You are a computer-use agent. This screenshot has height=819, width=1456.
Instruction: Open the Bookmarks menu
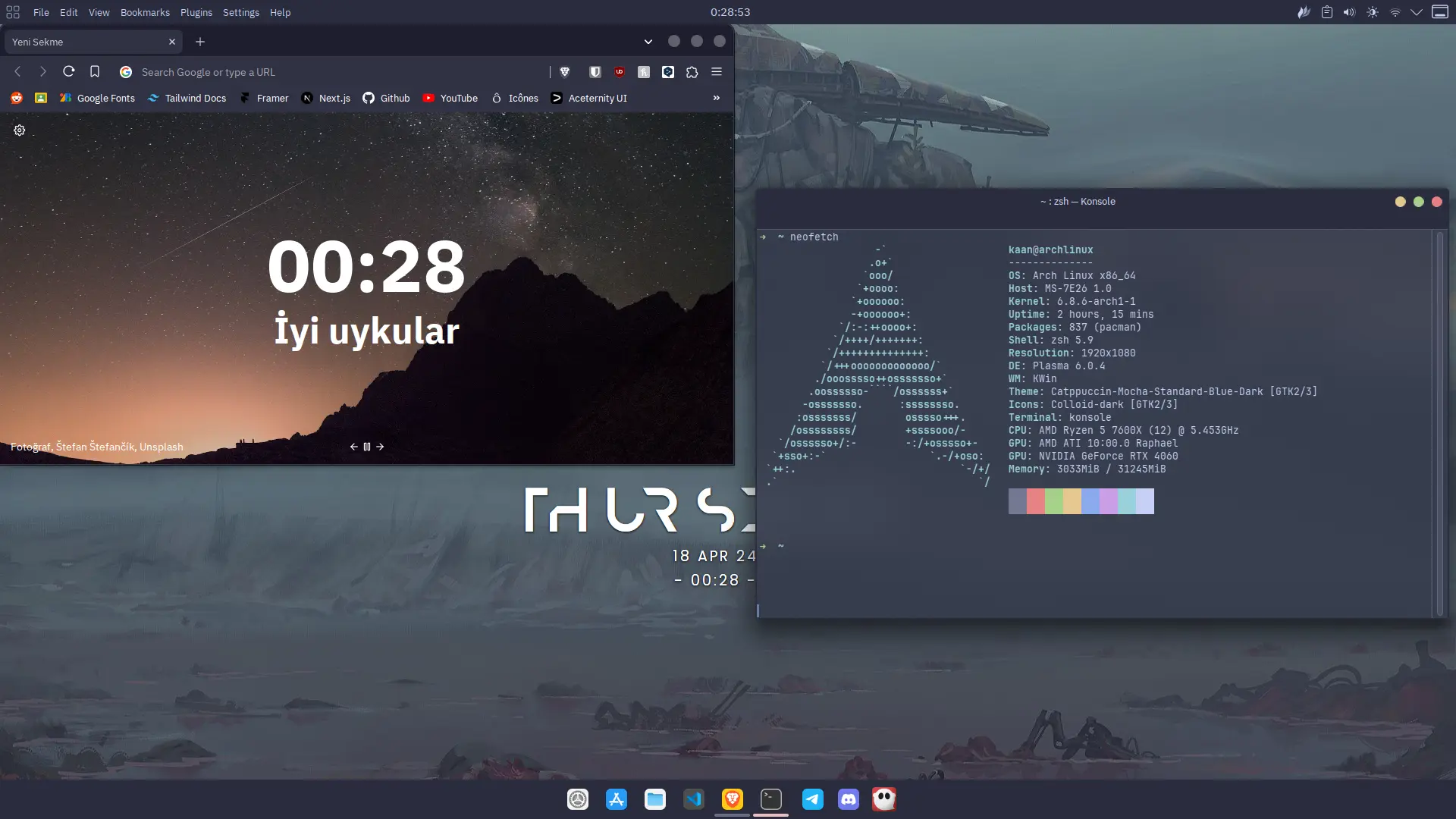tap(145, 12)
